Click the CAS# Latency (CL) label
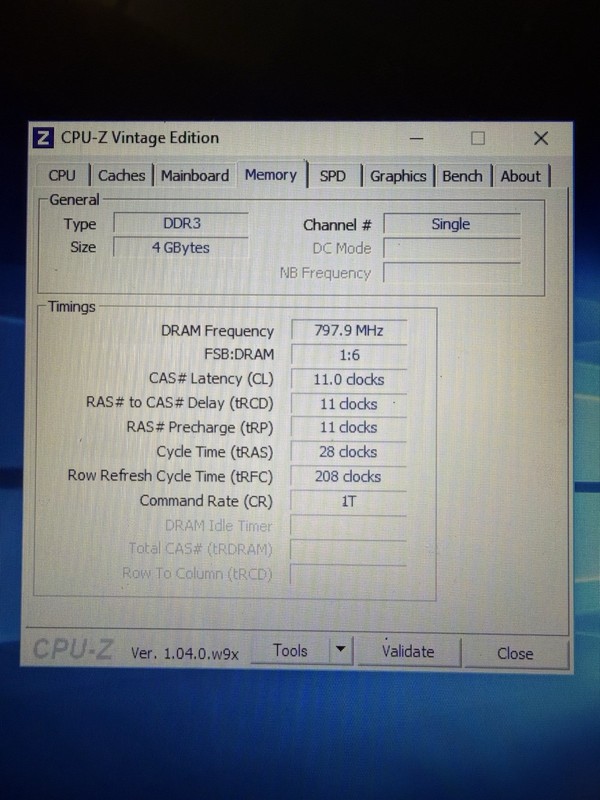This screenshot has width=600, height=800. tap(211, 379)
